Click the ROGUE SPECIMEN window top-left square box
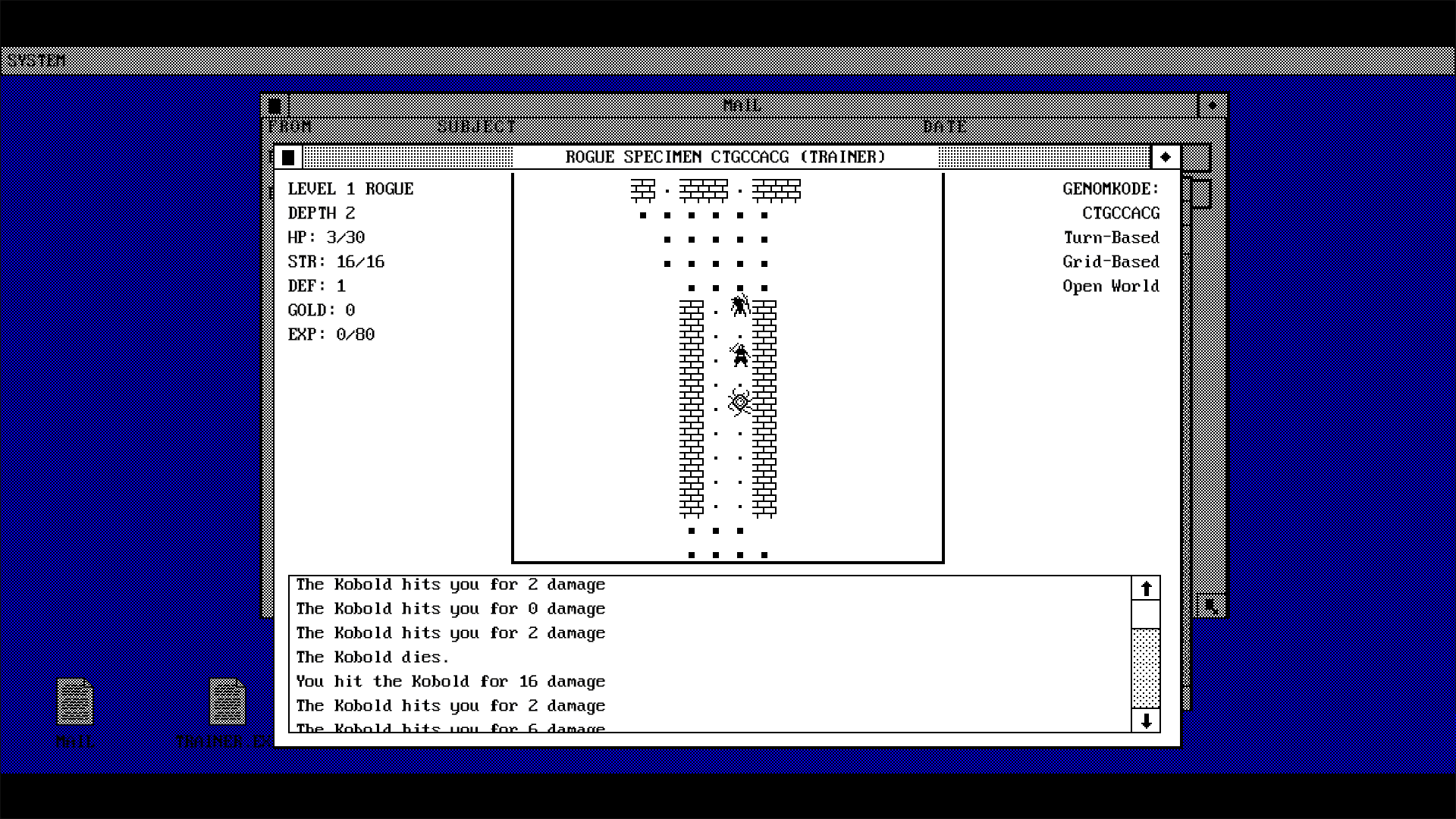The image size is (1456, 819). pos(288,157)
